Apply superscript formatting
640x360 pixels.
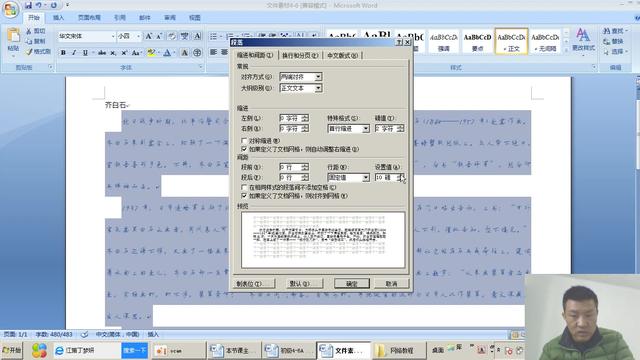tap(124, 53)
